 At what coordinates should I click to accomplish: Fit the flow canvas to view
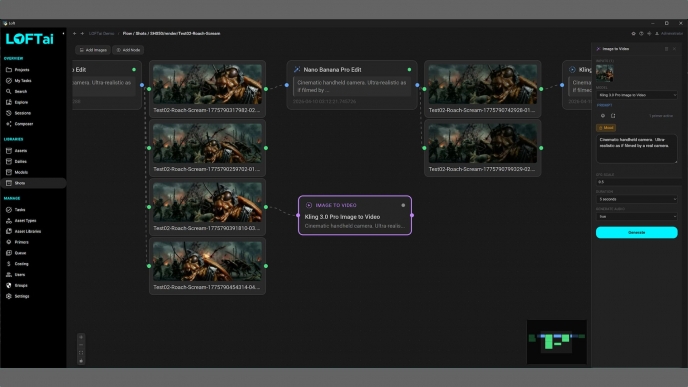coord(81,353)
